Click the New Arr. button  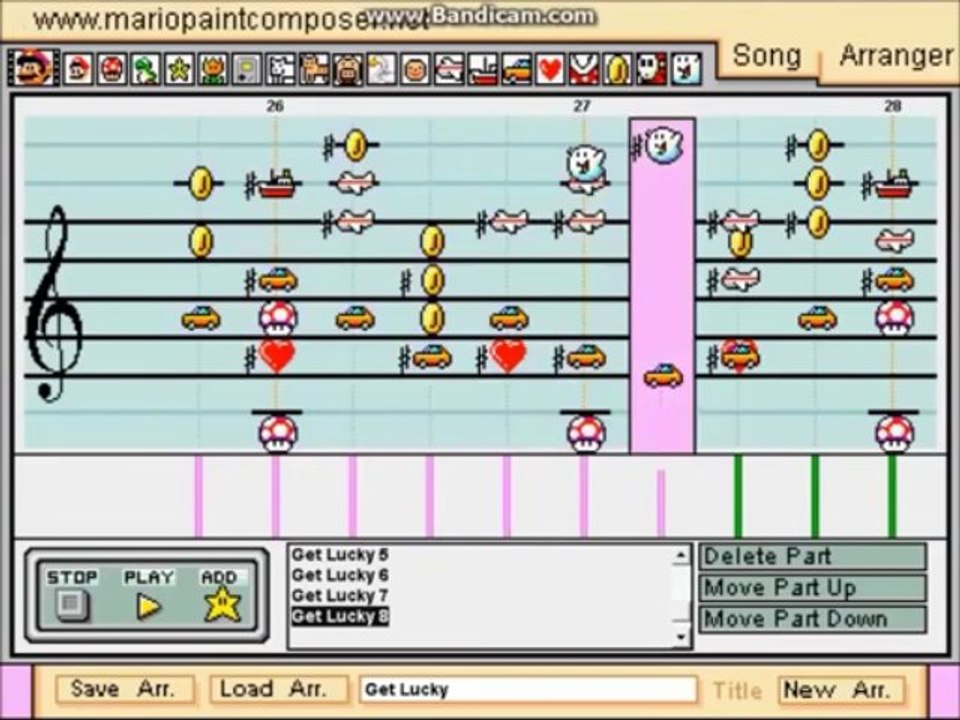point(841,690)
